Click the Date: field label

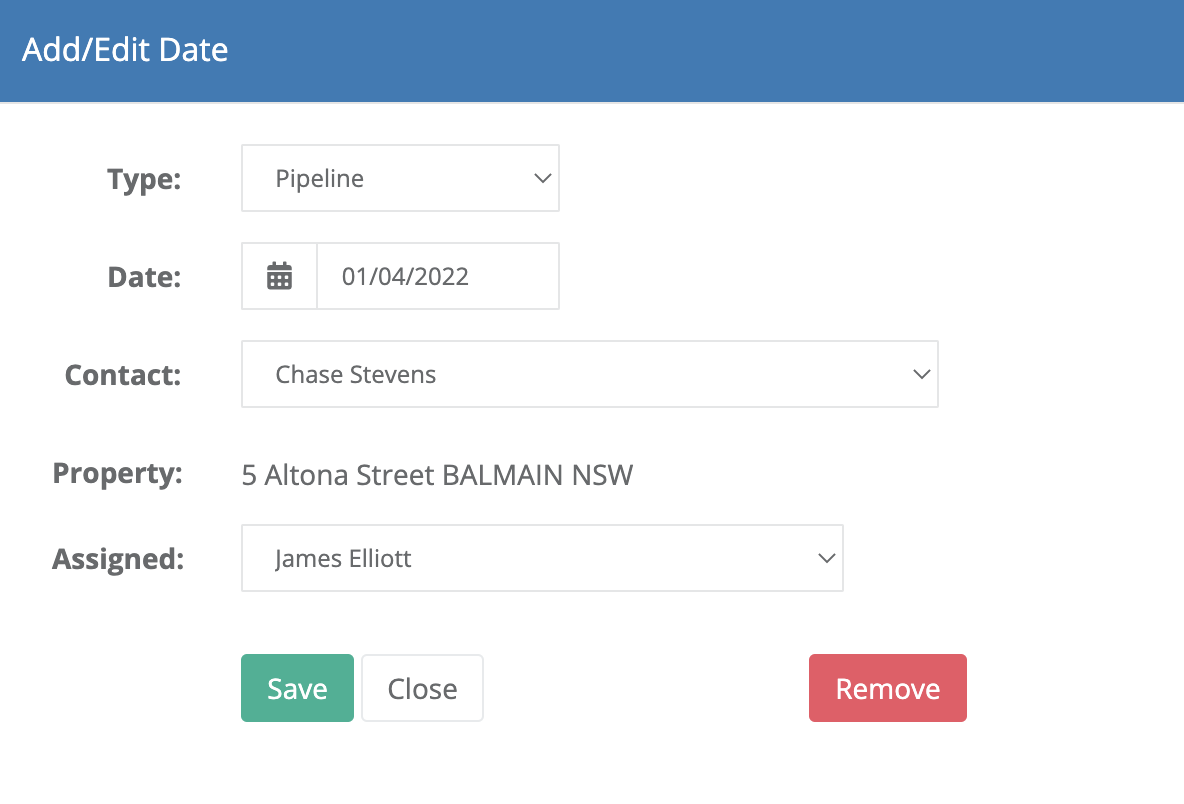tap(144, 276)
